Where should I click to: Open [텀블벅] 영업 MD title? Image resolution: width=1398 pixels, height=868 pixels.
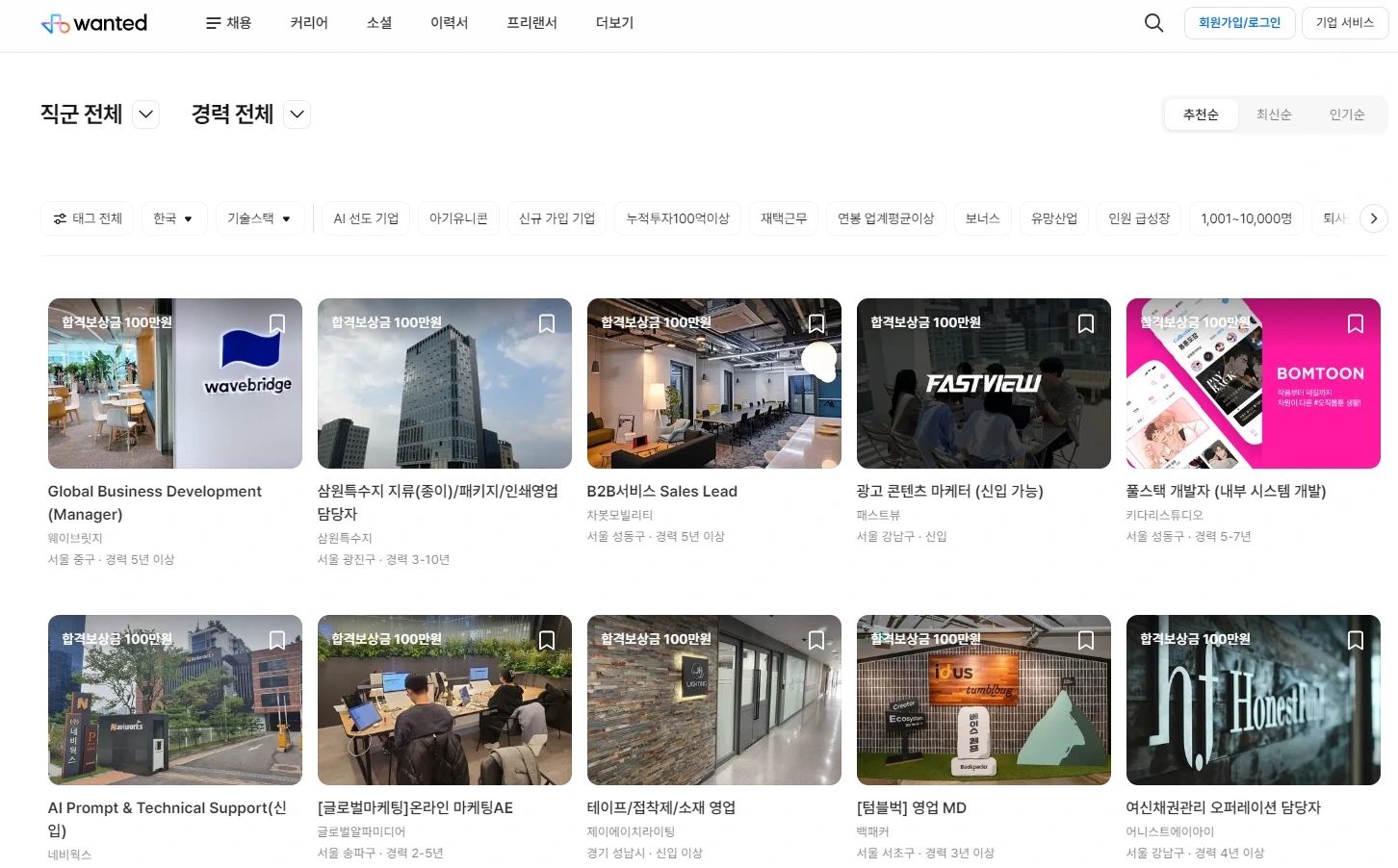pyautogui.click(x=912, y=807)
